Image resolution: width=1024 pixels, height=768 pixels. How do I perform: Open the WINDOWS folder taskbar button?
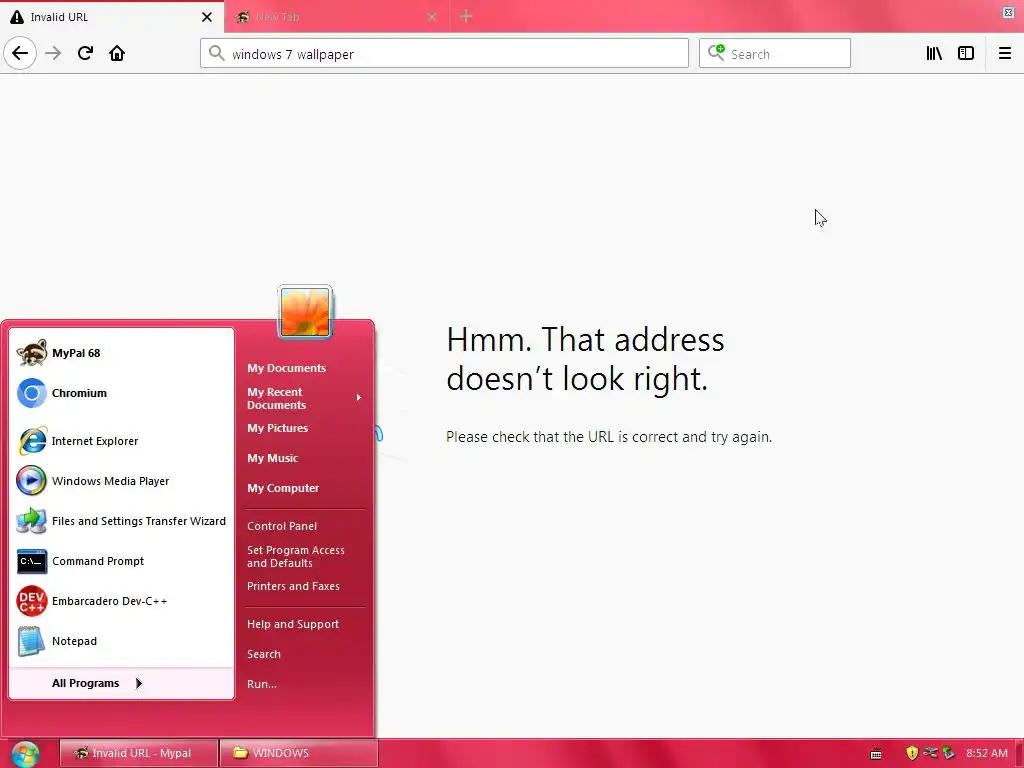click(x=298, y=753)
